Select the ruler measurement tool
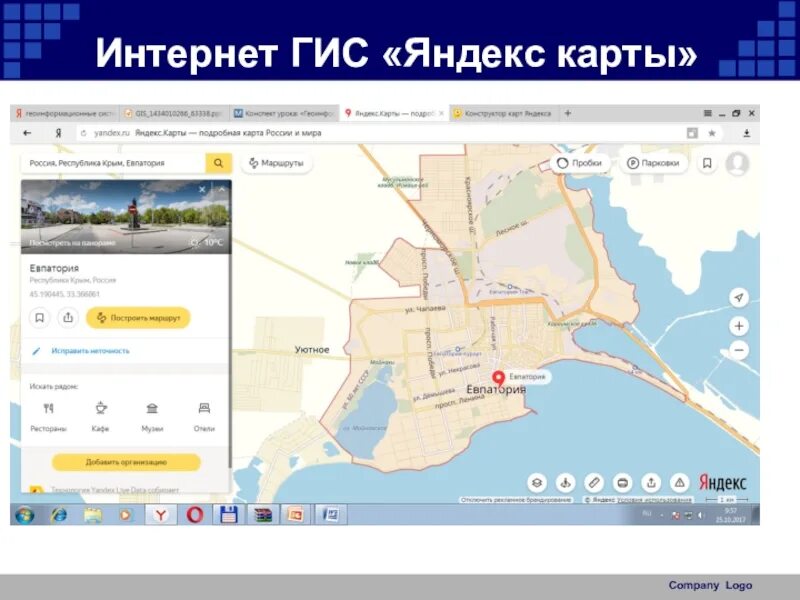The width and height of the screenshot is (800, 600). (594, 482)
